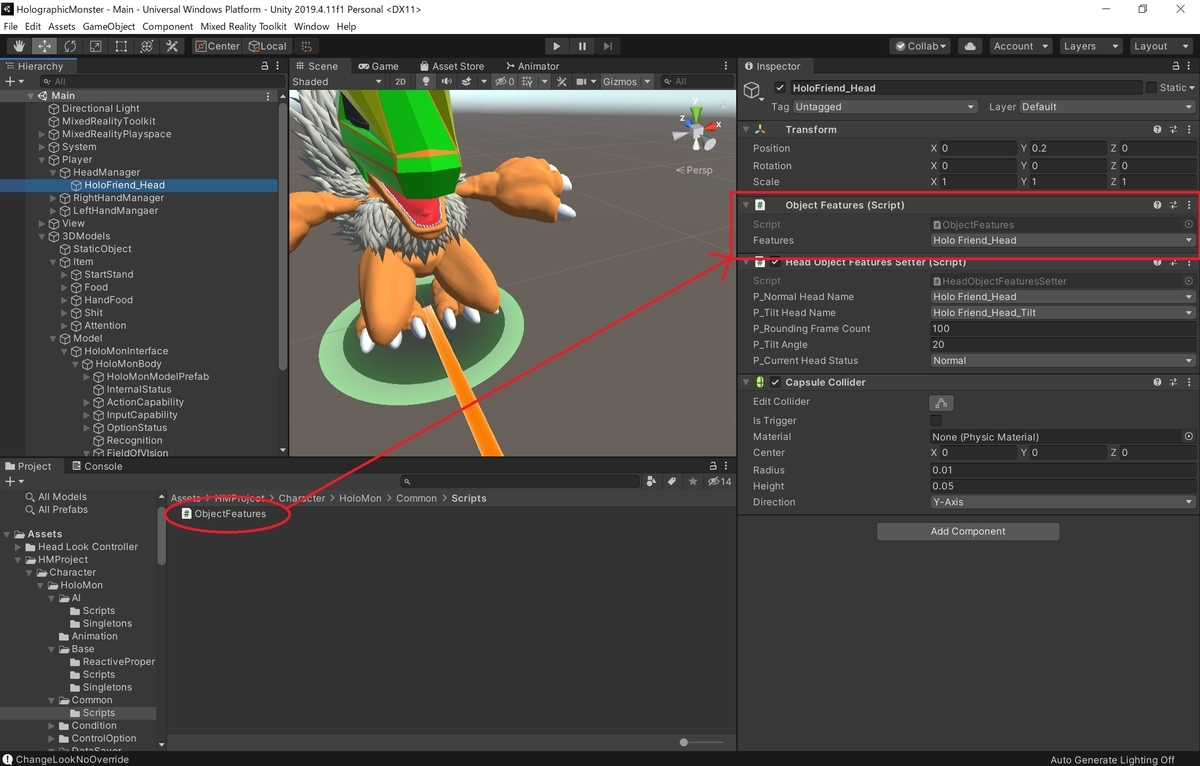This screenshot has width=1200, height=766.
Task: Toggle the Local handle rotation button
Action: pos(267,46)
